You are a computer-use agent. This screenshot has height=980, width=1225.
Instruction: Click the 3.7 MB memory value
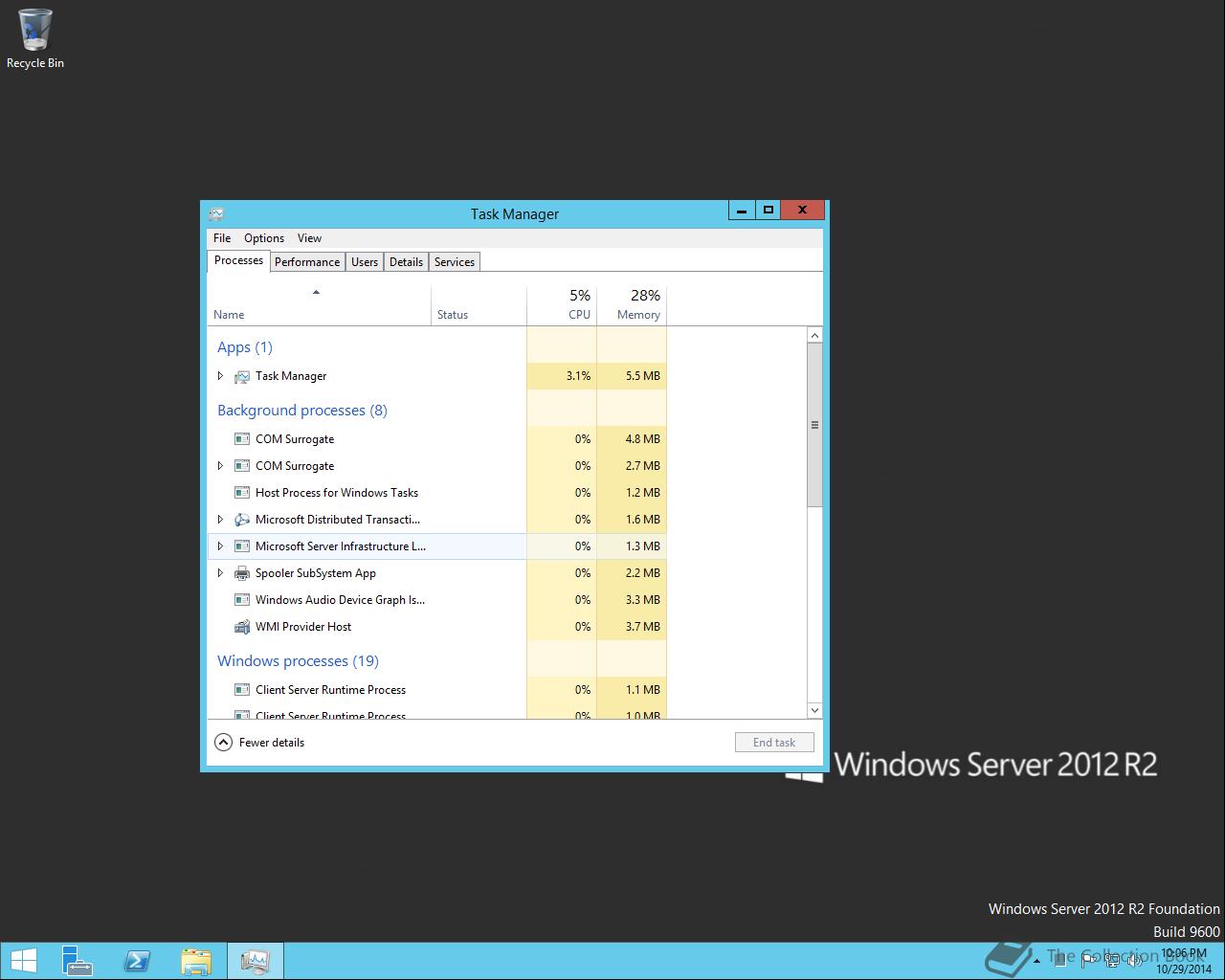(643, 627)
